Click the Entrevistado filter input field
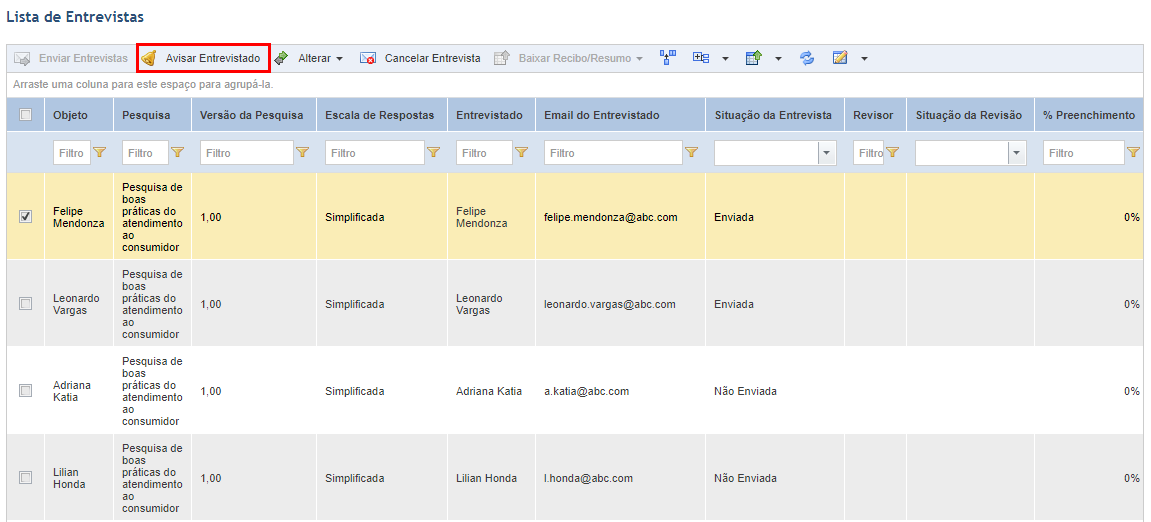The image size is (1151, 522). click(x=484, y=153)
